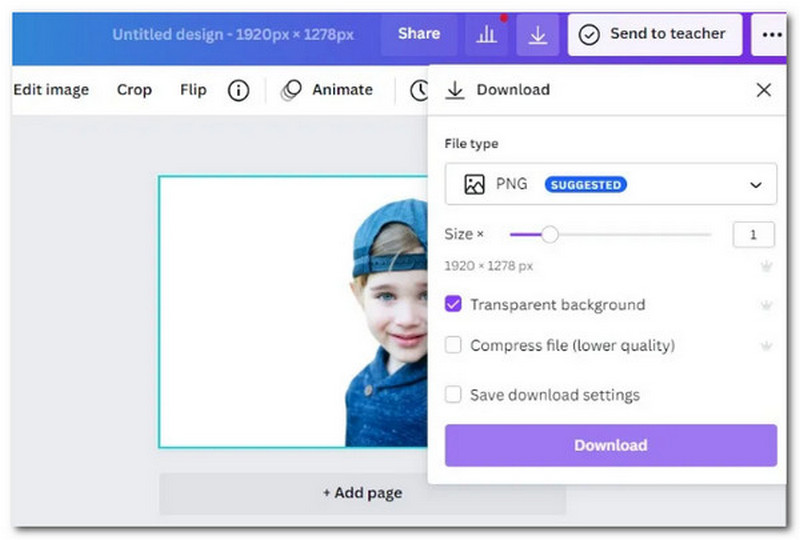Select Edit image in the toolbar
Image resolution: width=800 pixels, height=540 pixels.
[x=51, y=90]
